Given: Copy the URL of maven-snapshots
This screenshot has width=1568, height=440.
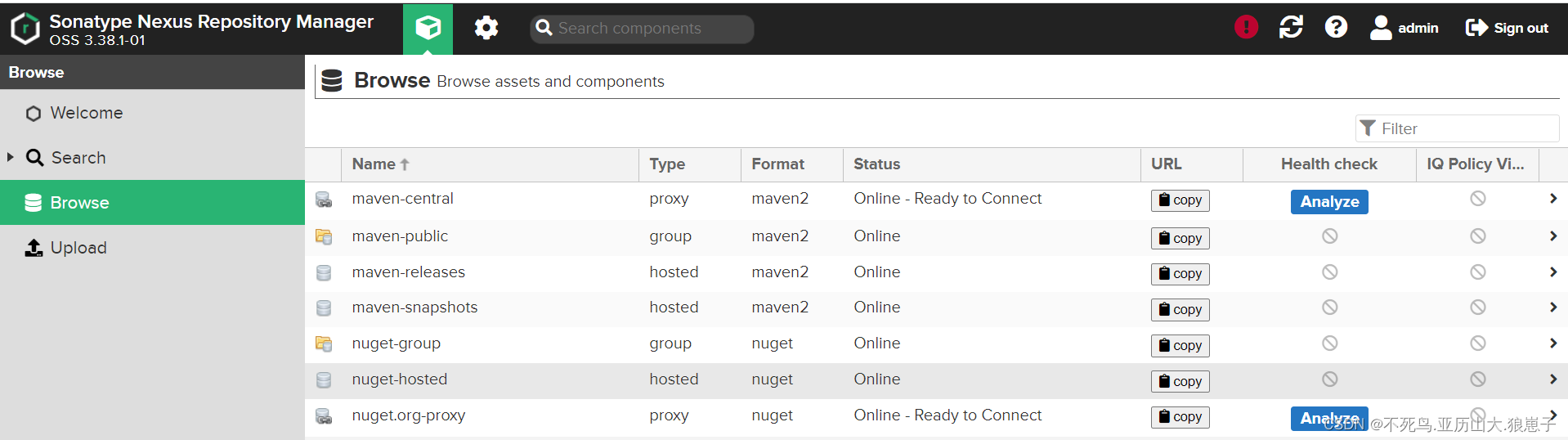Looking at the screenshot, I should point(1180,310).
